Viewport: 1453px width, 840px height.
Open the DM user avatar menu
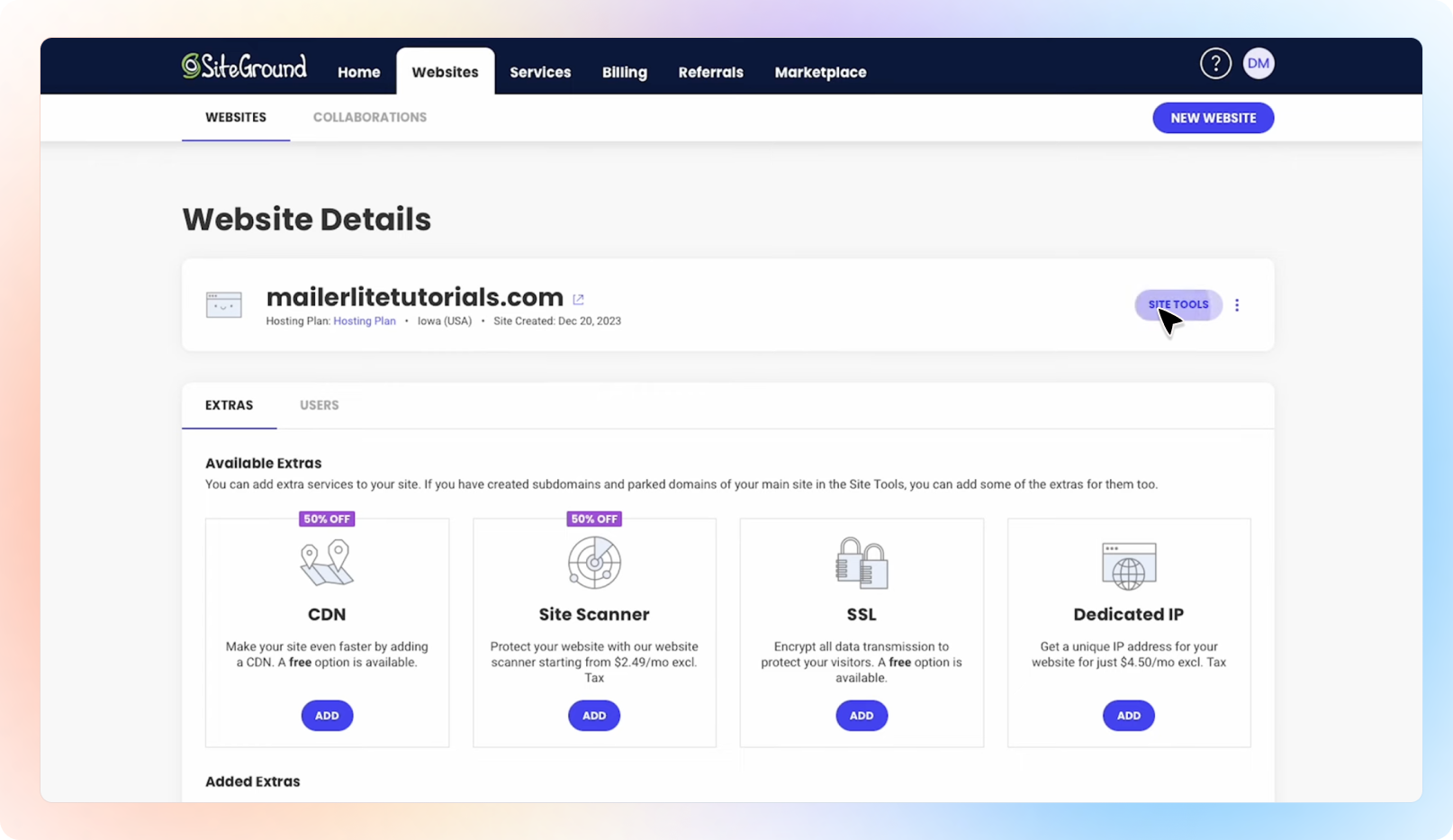click(x=1259, y=63)
